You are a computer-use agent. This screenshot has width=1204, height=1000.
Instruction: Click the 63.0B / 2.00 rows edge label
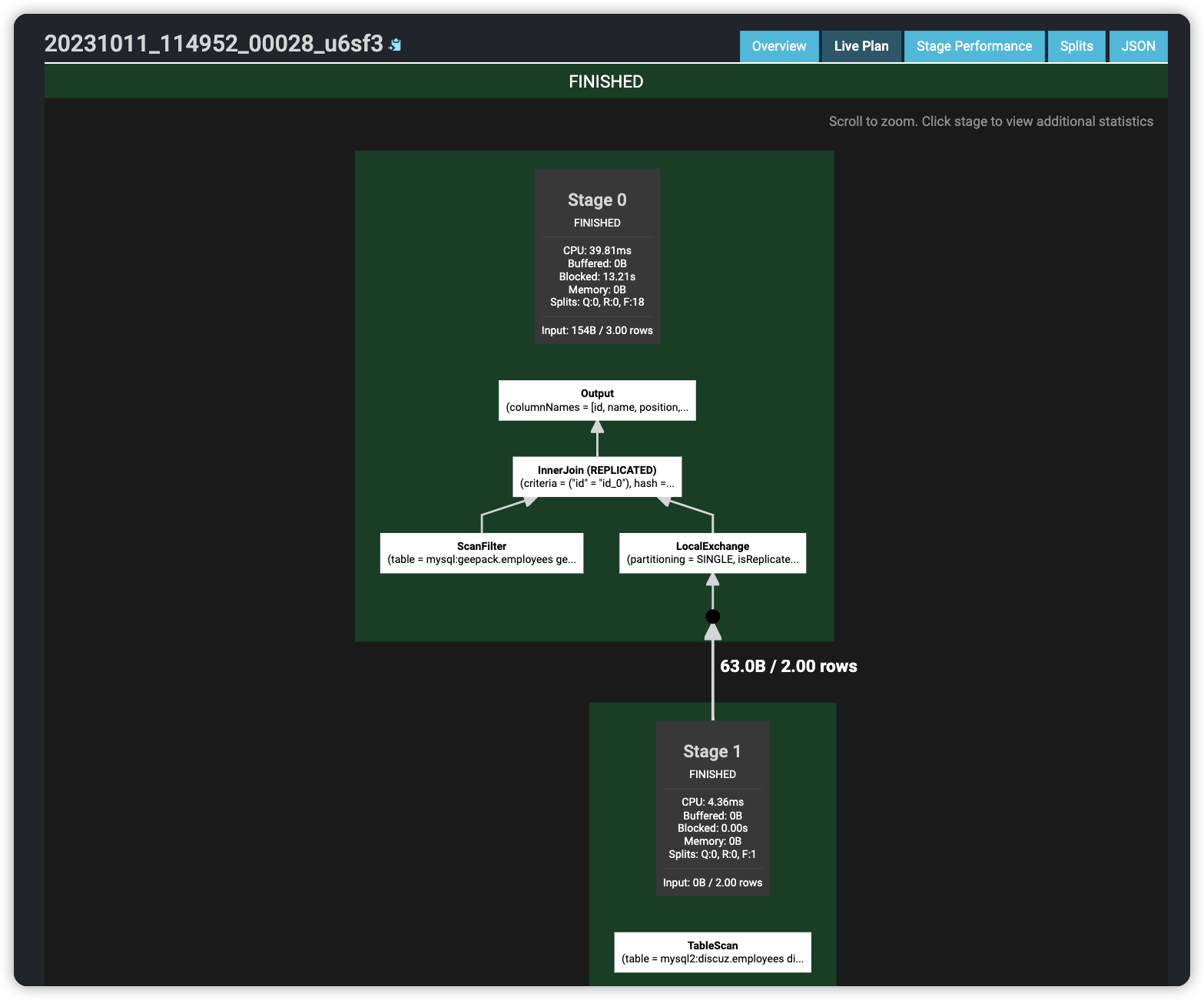788,666
